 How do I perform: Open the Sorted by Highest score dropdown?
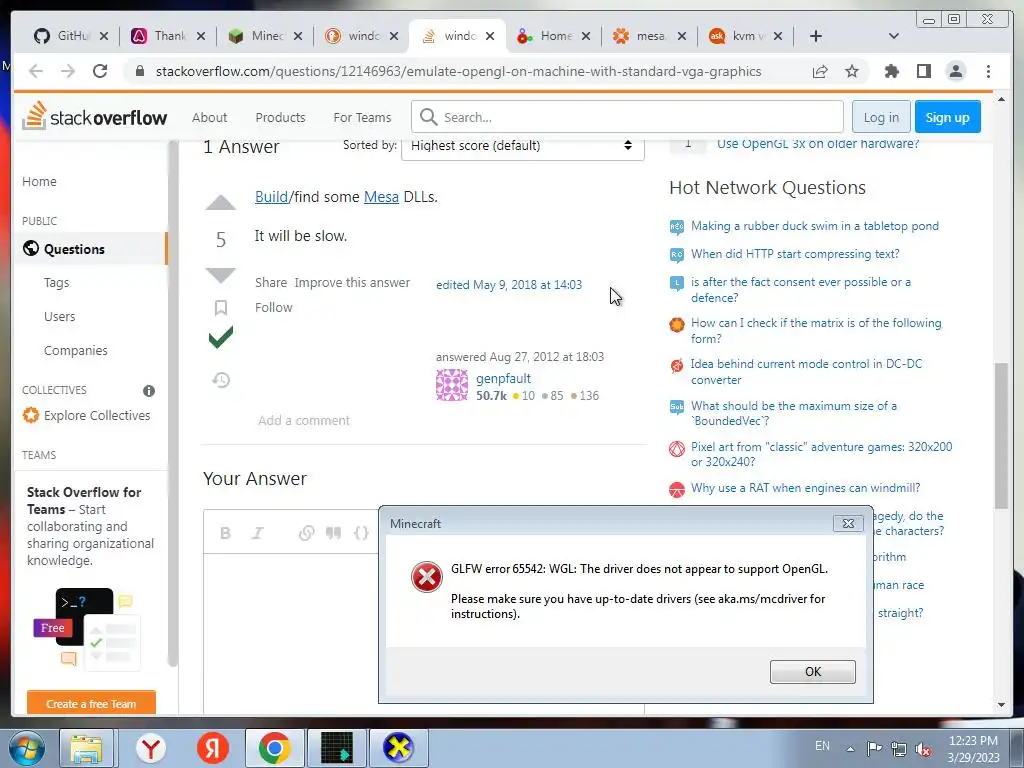[x=522, y=146]
